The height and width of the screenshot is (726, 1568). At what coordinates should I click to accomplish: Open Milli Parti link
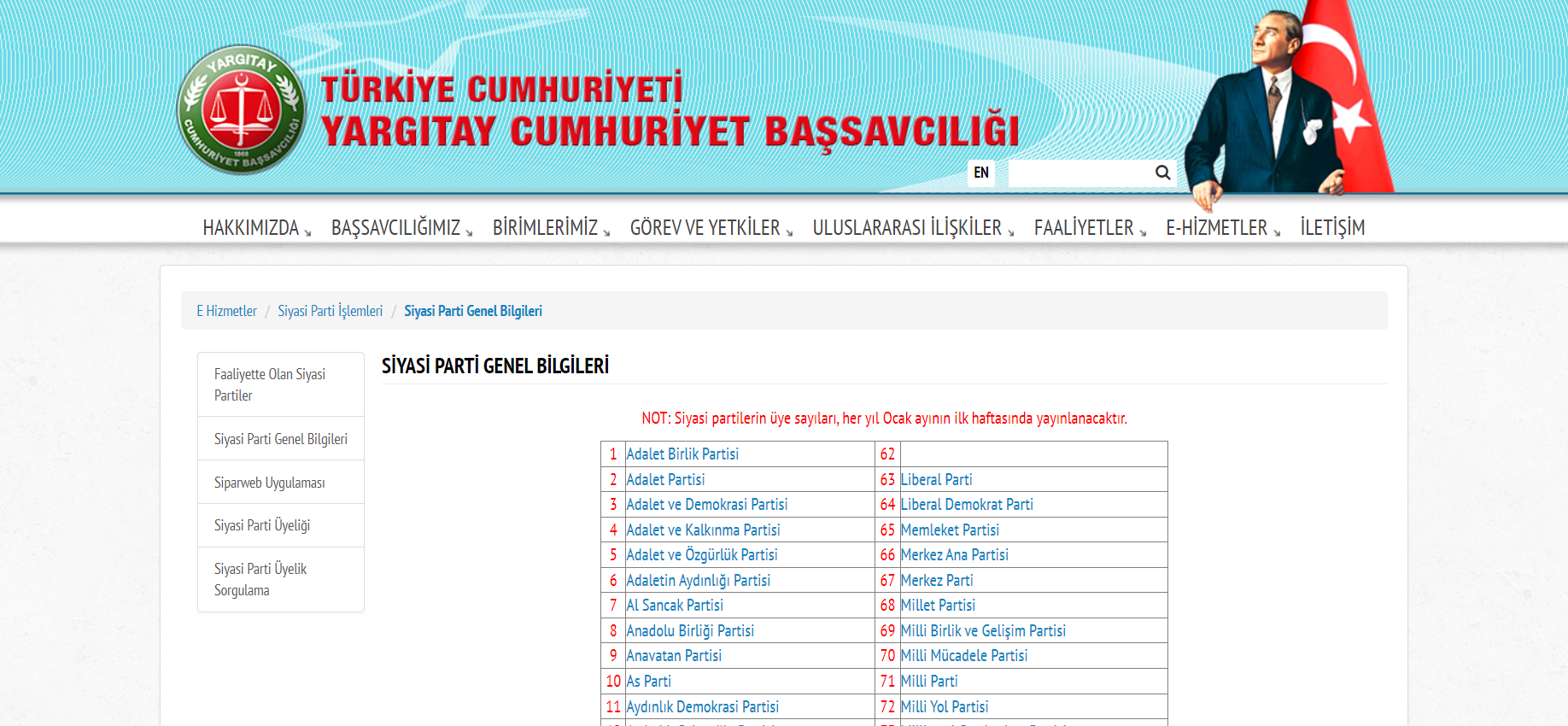pyautogui.click(x=929, y=682)
